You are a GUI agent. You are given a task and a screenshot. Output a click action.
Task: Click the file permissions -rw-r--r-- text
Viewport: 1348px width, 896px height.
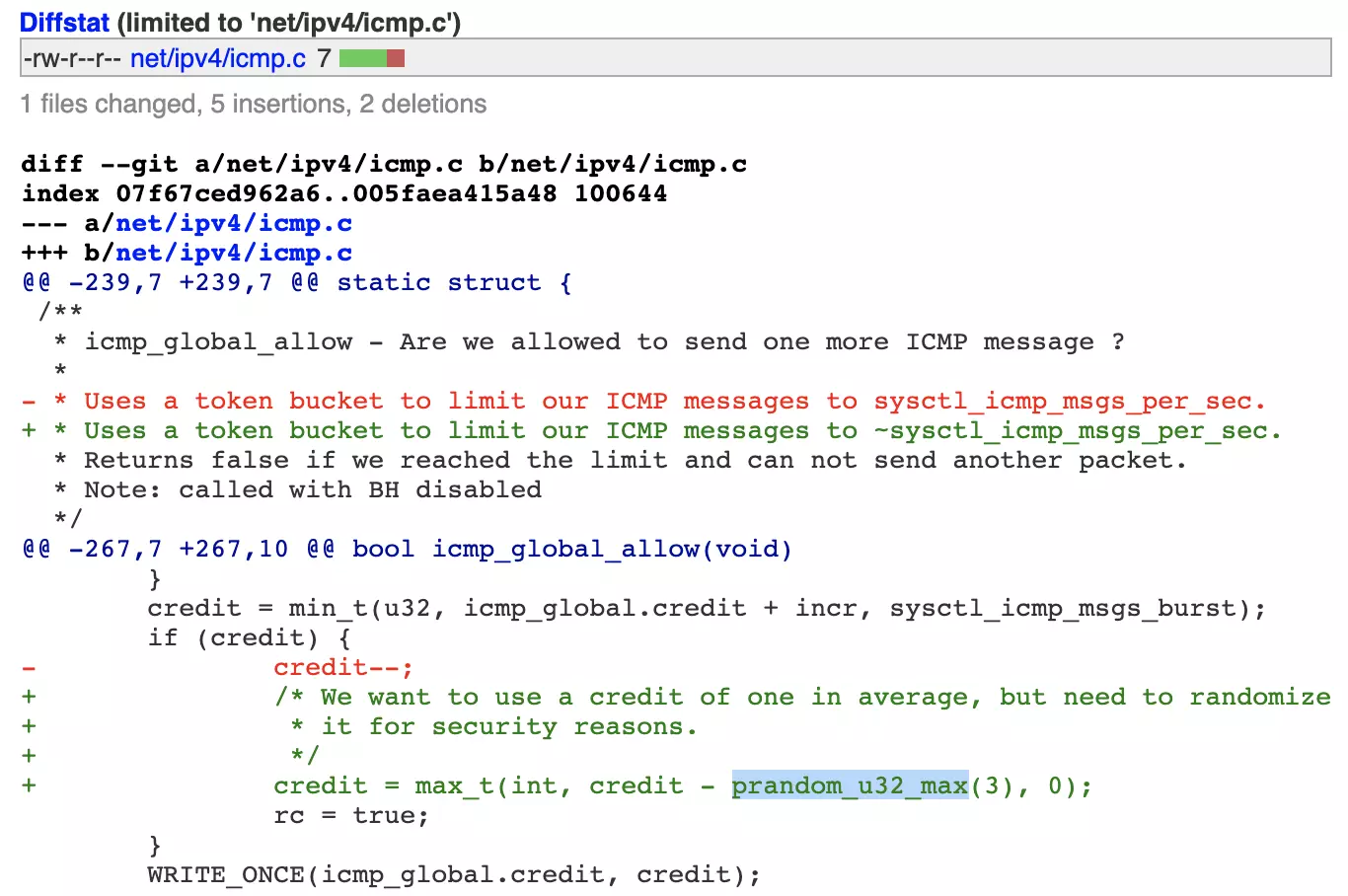pos(72,58)
